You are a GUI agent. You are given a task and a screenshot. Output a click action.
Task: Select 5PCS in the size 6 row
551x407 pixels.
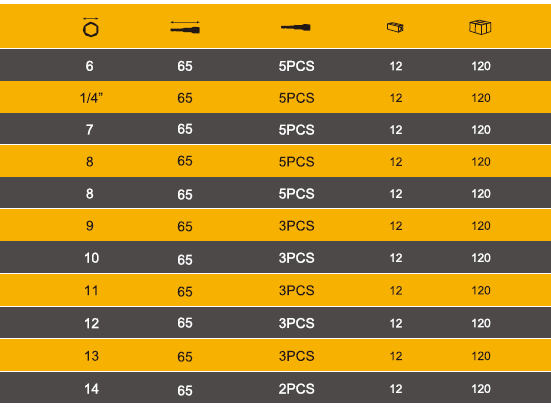point(297,66)
